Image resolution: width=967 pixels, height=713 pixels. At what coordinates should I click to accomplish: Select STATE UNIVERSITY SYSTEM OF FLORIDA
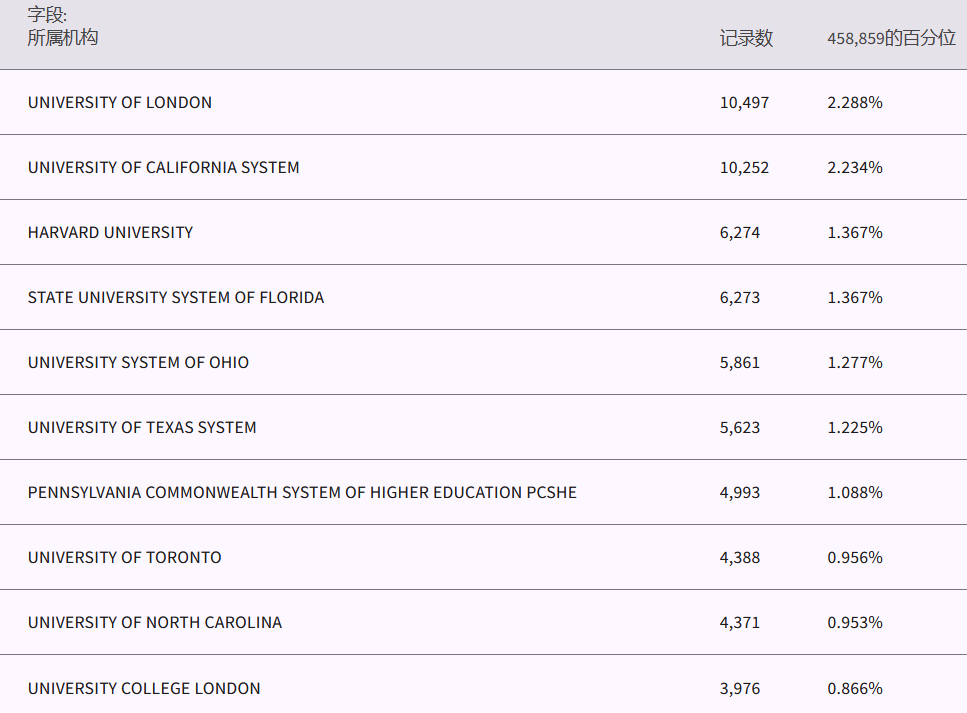pyautogui.click(x=176, y=297)
